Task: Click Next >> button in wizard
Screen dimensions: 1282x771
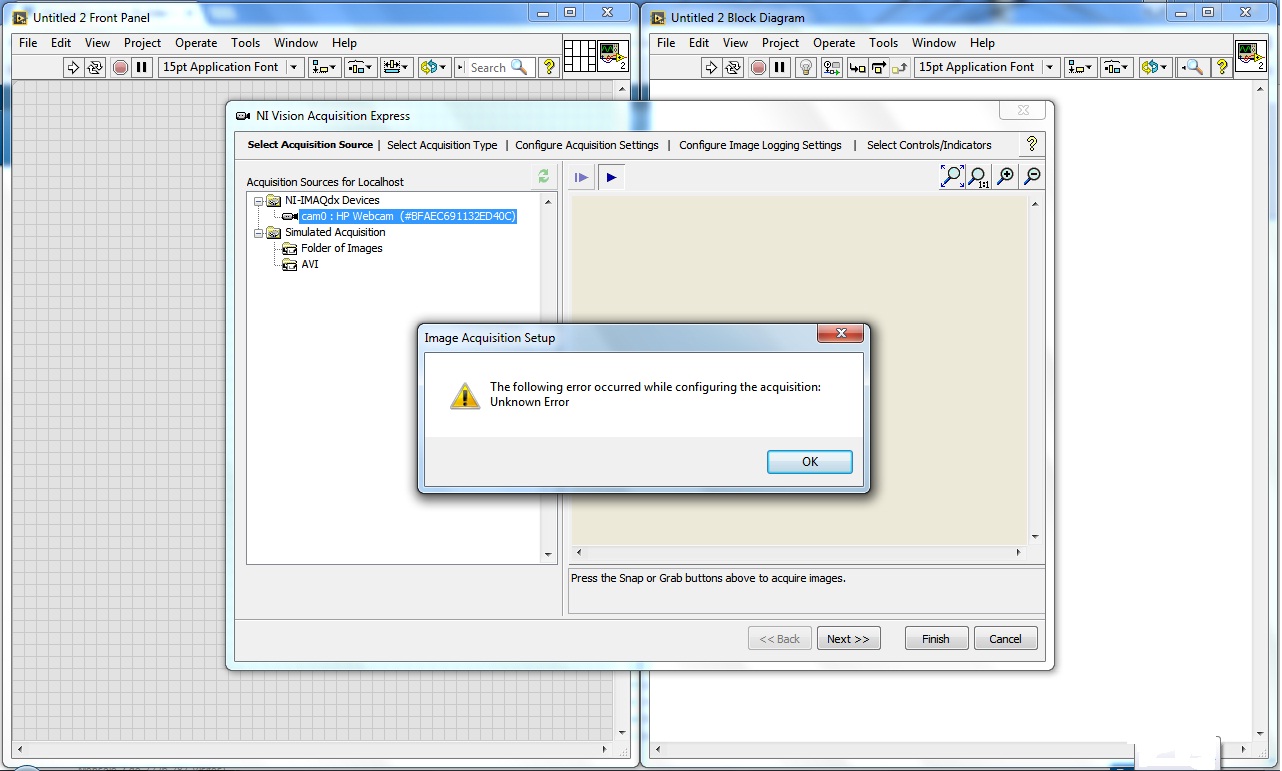Action: [x=848, y=638]
